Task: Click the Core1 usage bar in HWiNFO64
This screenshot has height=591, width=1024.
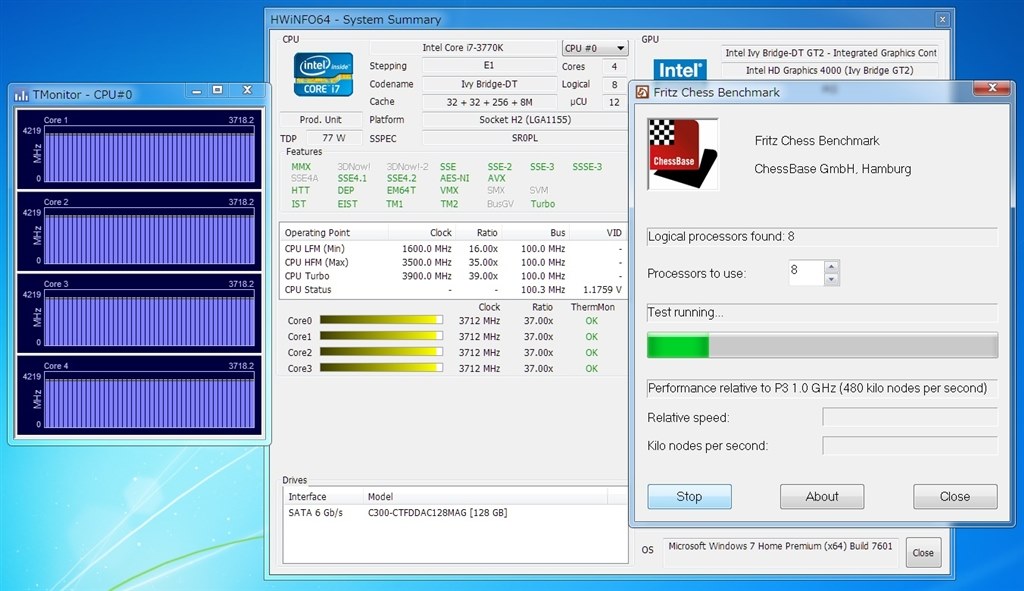Action: 381,336
